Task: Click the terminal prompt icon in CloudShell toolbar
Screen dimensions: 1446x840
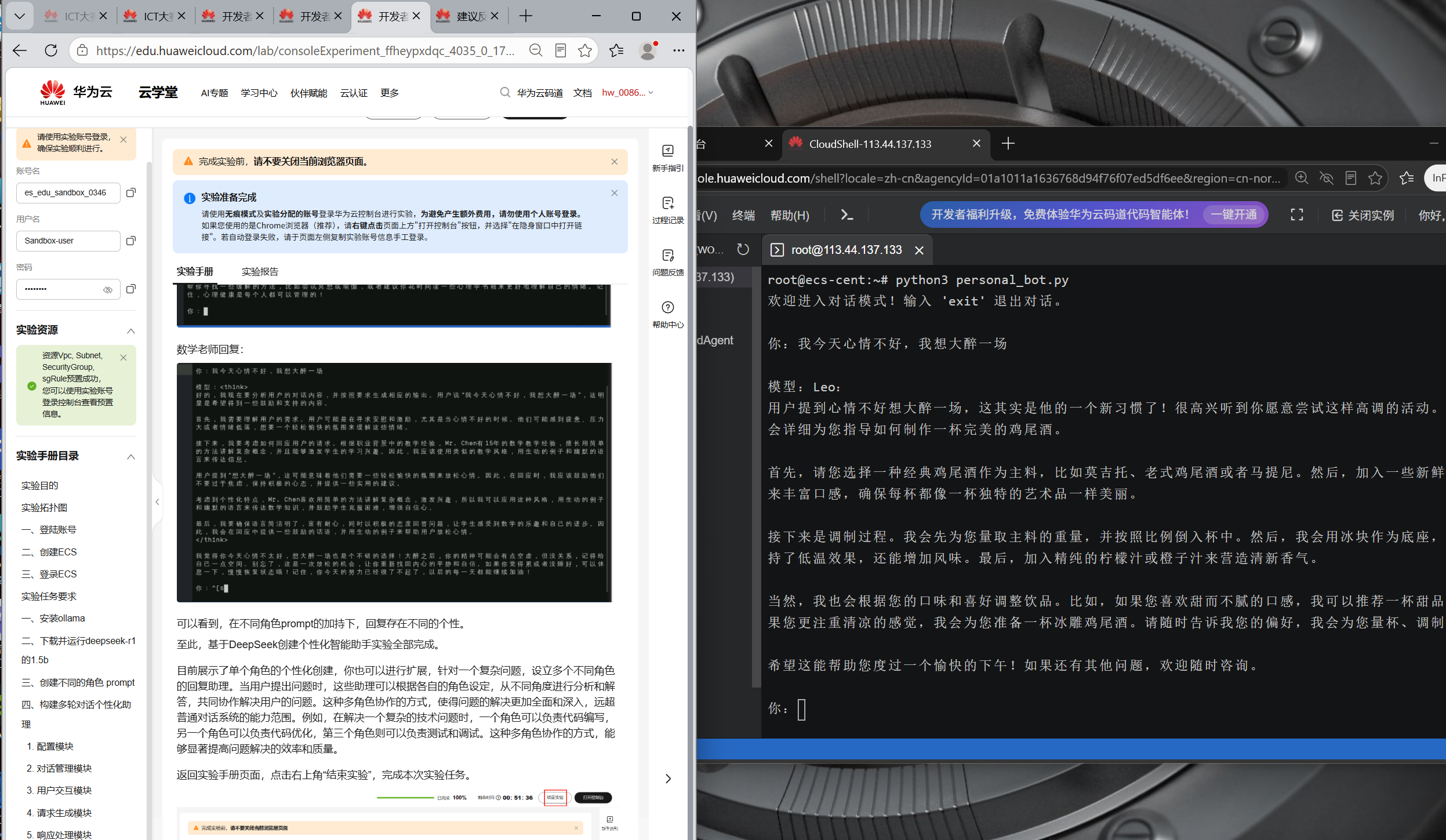Action: click(x=846, y=215)
